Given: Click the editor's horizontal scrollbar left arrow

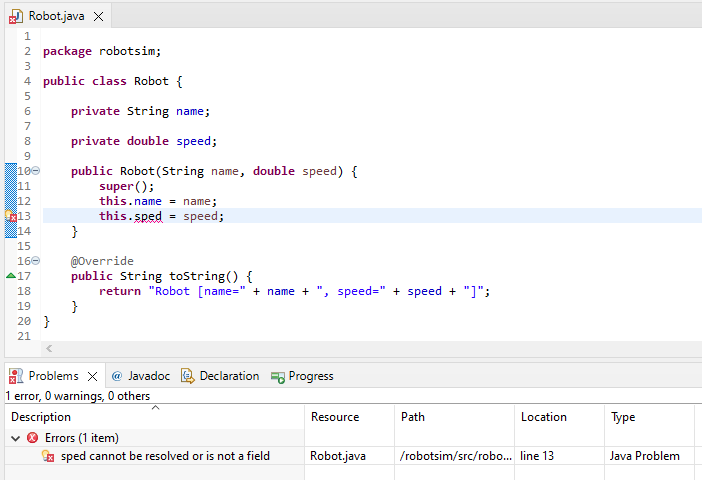Looking at the screenshot, I should (x=48, y=348).
